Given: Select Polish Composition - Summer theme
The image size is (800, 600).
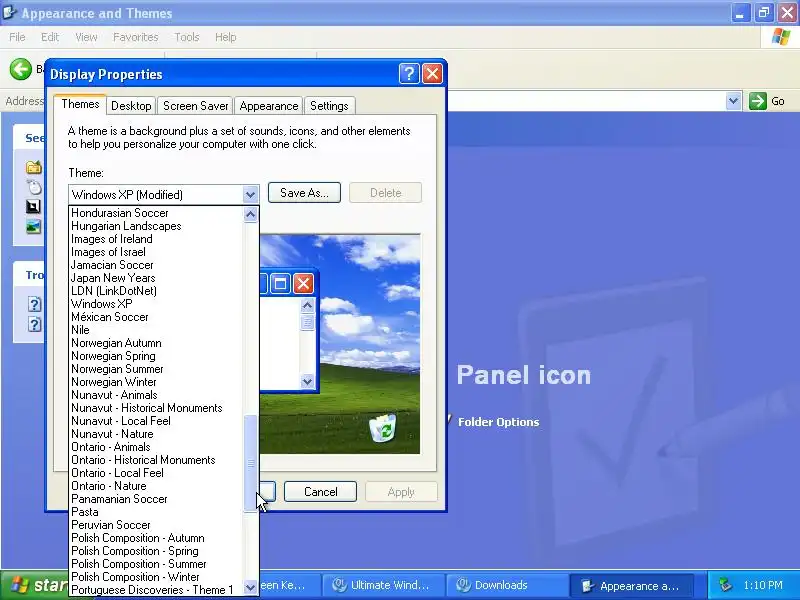Looking at the screenshot, I should (x=156, y=564).
